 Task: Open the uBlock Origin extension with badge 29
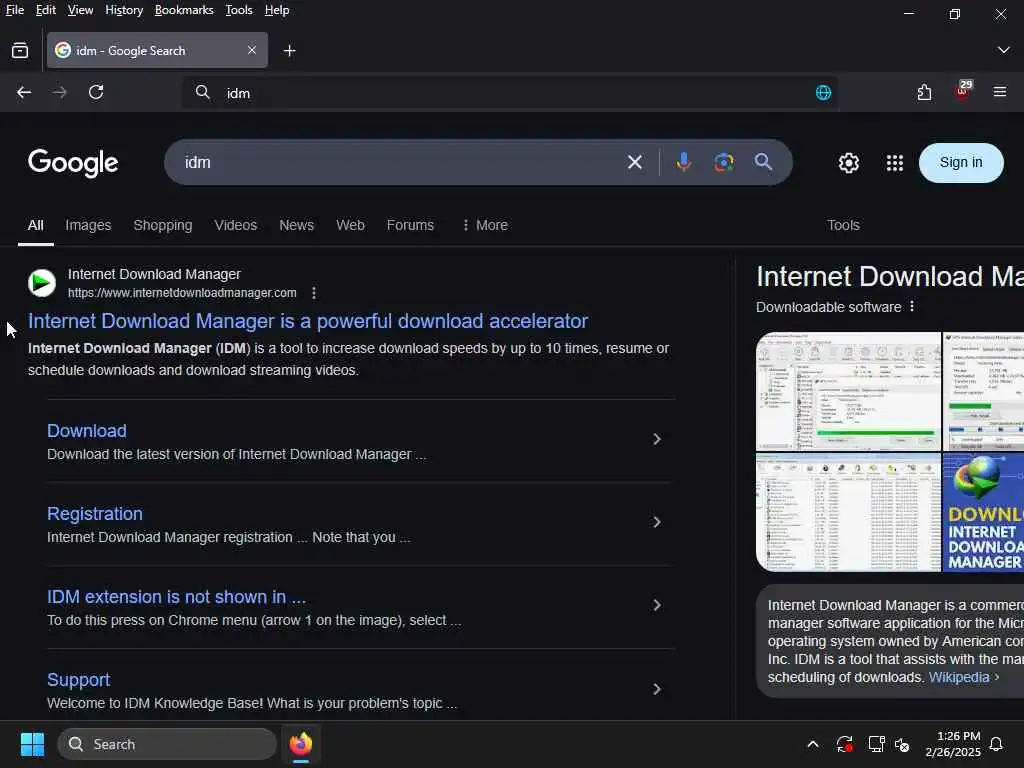tap(963, 91)
